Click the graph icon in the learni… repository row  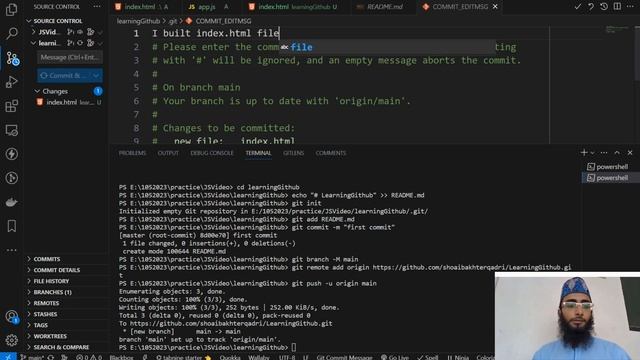pos(91,43)
